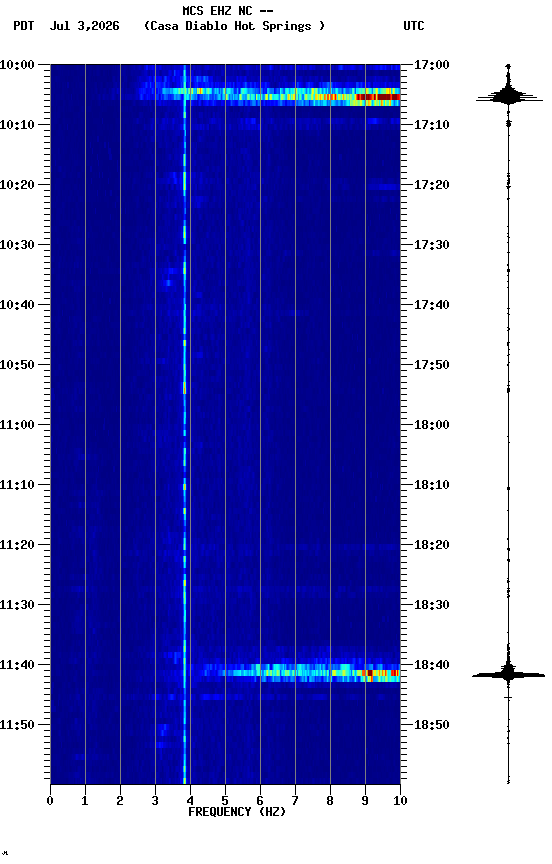Click the 17:20 UTC time label

[432, 185]
